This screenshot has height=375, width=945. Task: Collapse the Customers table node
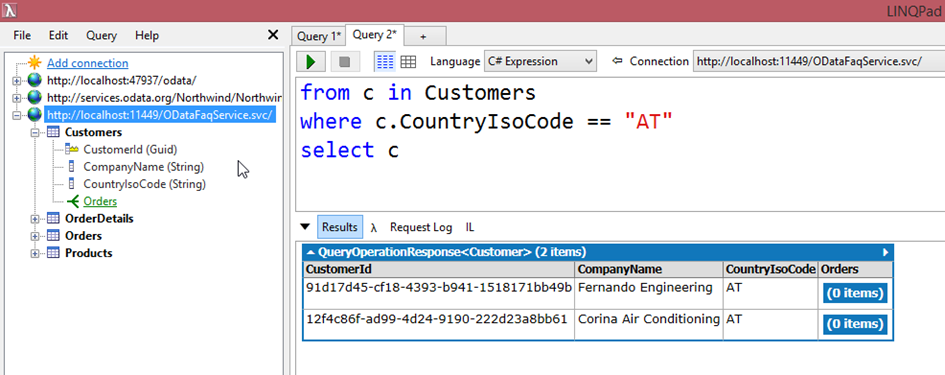click(x=35, y=132)
